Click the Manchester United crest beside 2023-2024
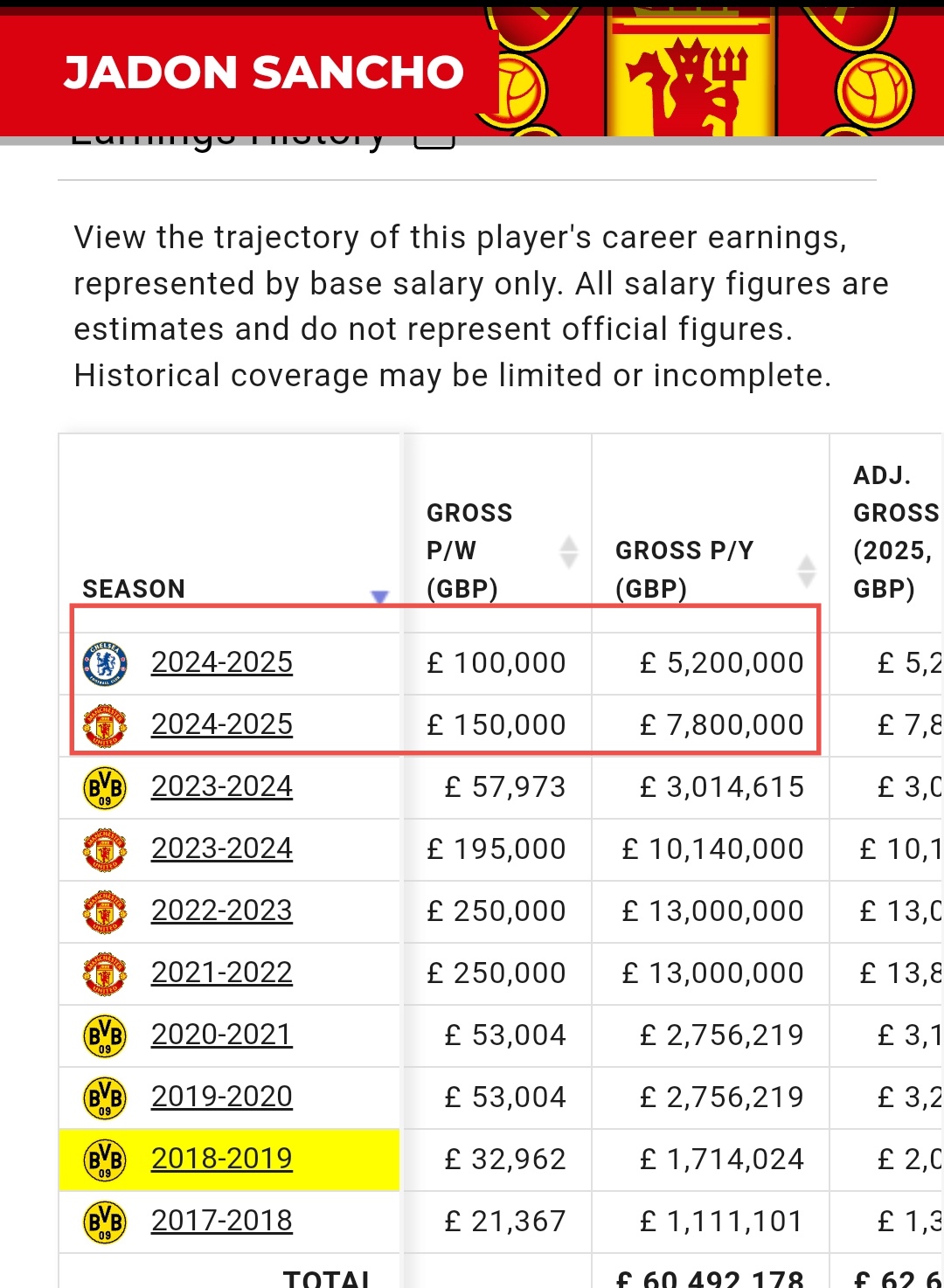This screenshot has height=1288, width=944. 105,850
